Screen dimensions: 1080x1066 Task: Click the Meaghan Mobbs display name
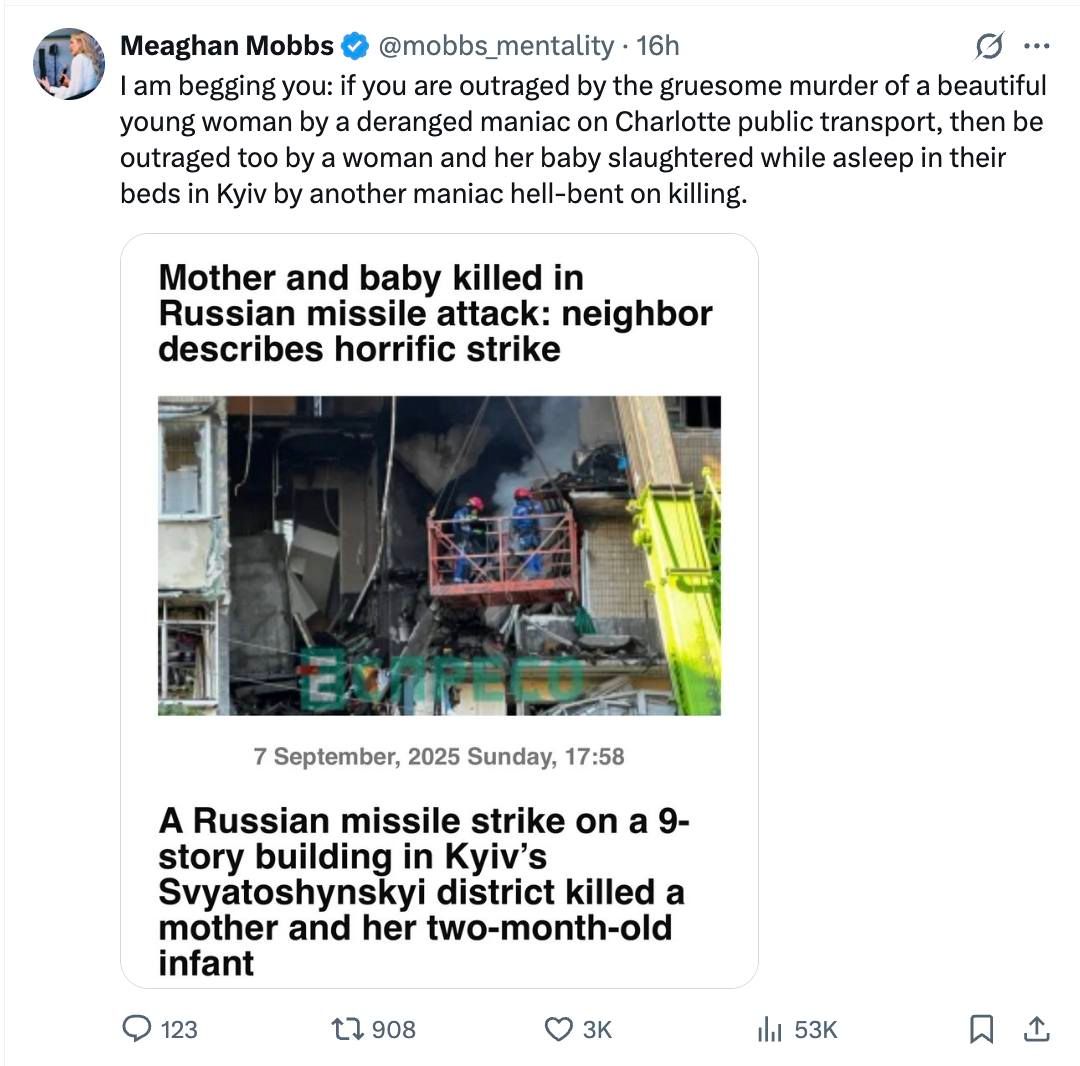[227, 46]
